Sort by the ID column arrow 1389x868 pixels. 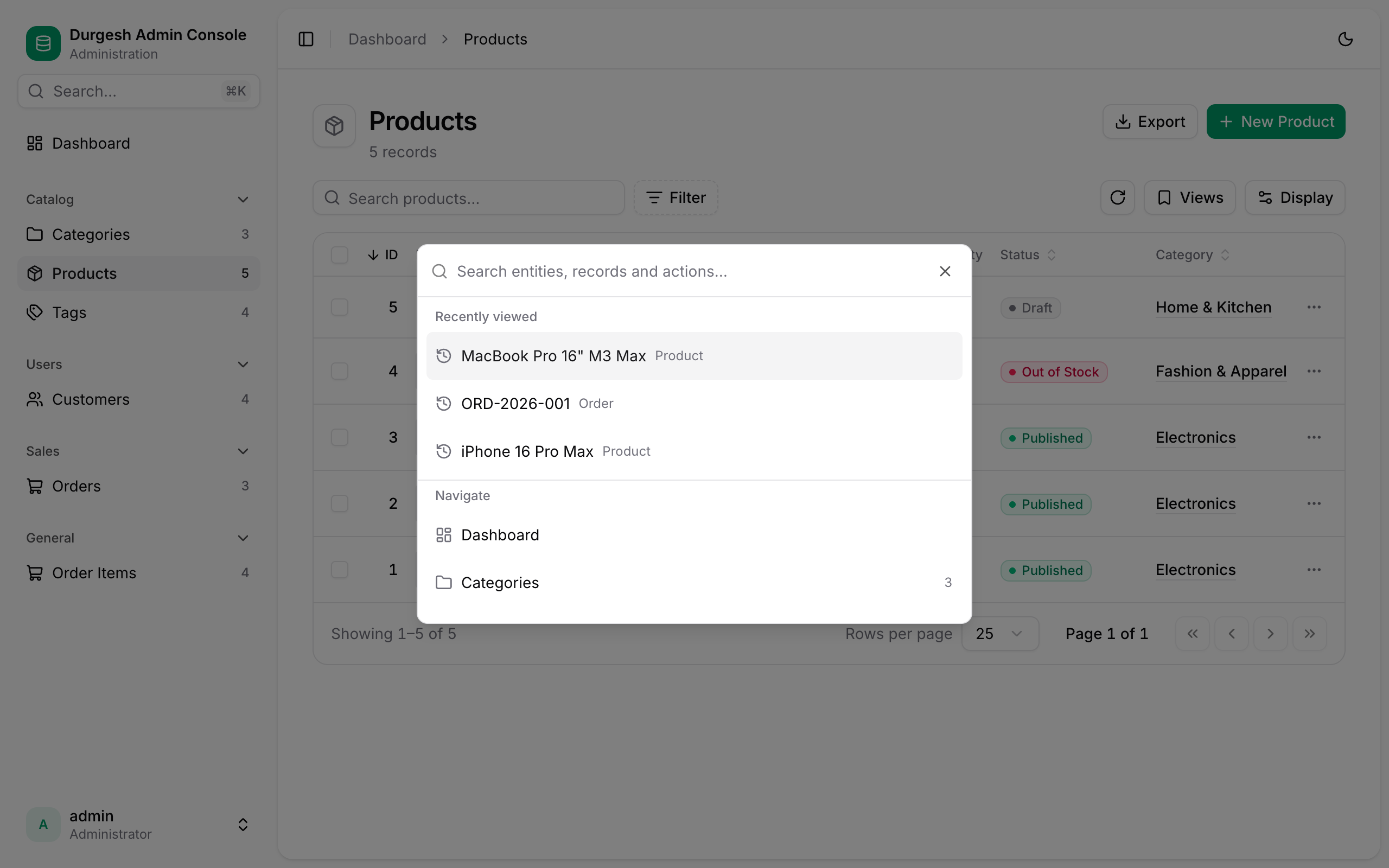(x=373, y=255)
